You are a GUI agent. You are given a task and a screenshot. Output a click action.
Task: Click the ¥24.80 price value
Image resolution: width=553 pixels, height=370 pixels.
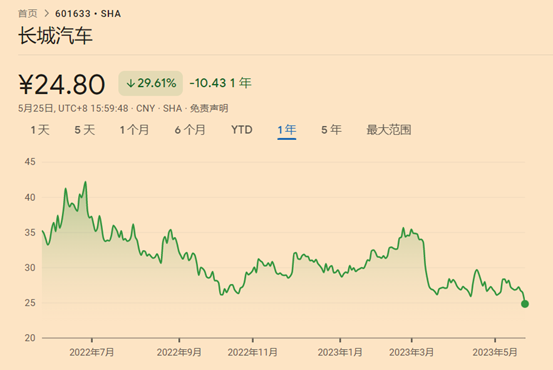click(62, 84)
